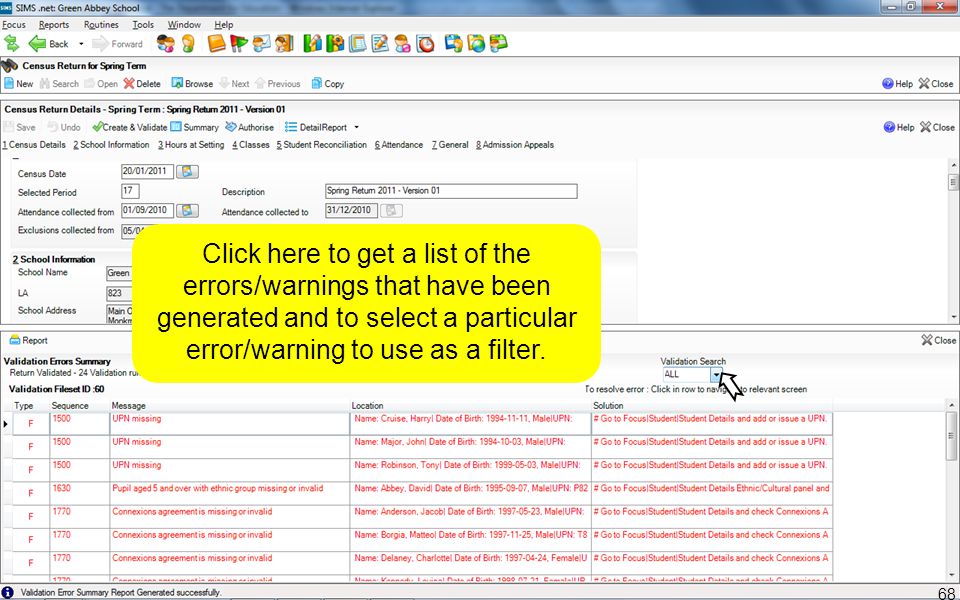Image resolution: width=960 pixels, height=600 pixels.
Task: Click the person with padlock icon
Action: [x=402, y=43]
